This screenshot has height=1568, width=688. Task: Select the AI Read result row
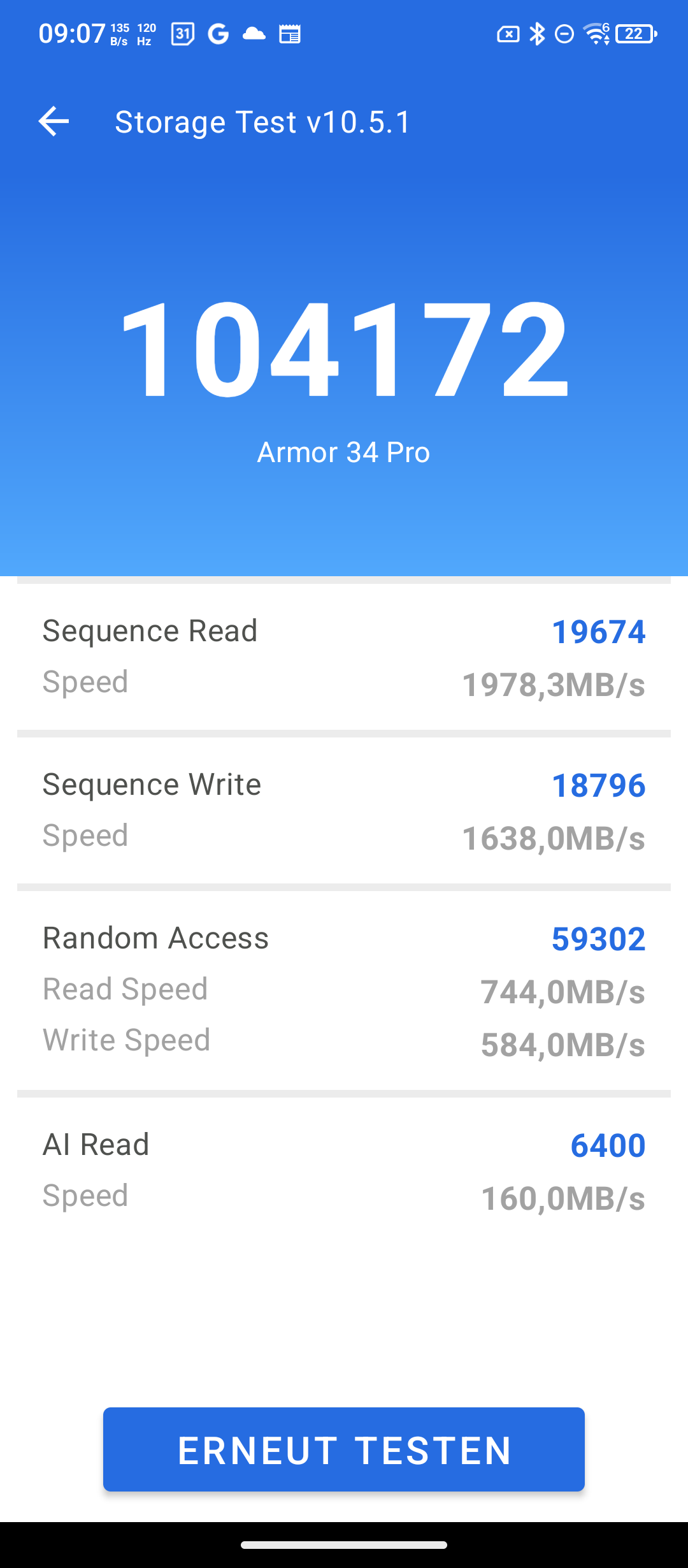pyautogui.click(x=344, y=1170)
